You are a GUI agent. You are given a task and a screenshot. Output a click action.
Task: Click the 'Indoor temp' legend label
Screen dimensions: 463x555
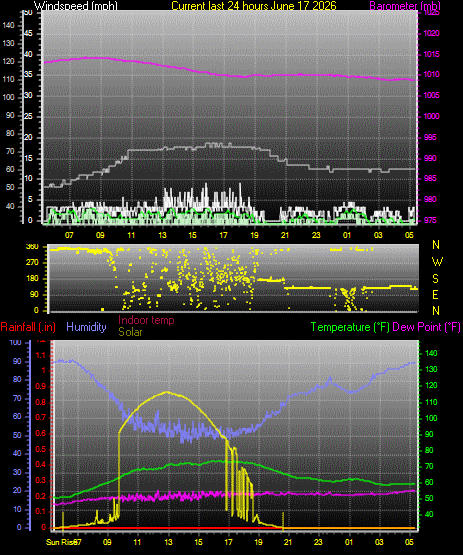(146, 320)
